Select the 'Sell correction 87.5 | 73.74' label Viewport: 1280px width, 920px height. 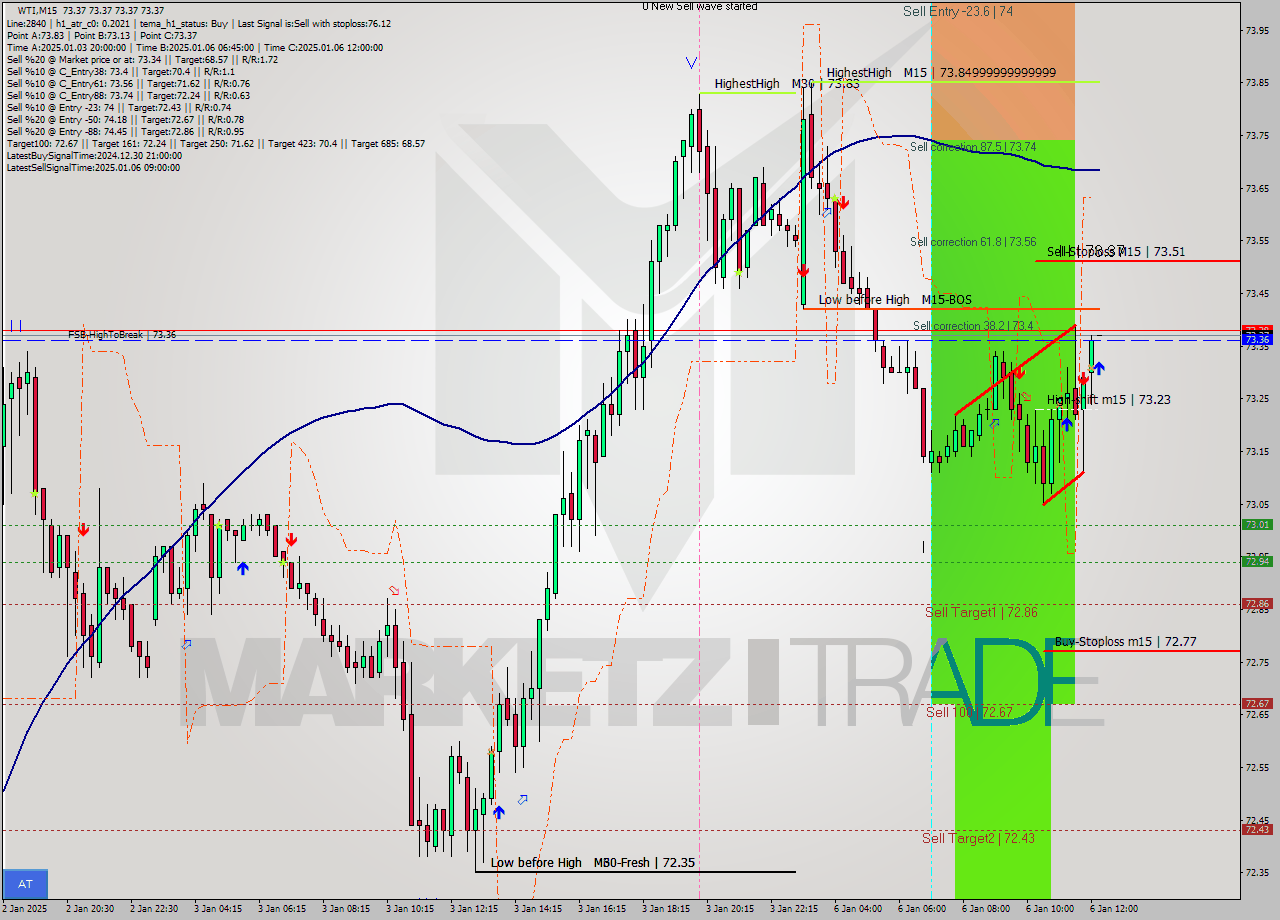coord(972,146)
